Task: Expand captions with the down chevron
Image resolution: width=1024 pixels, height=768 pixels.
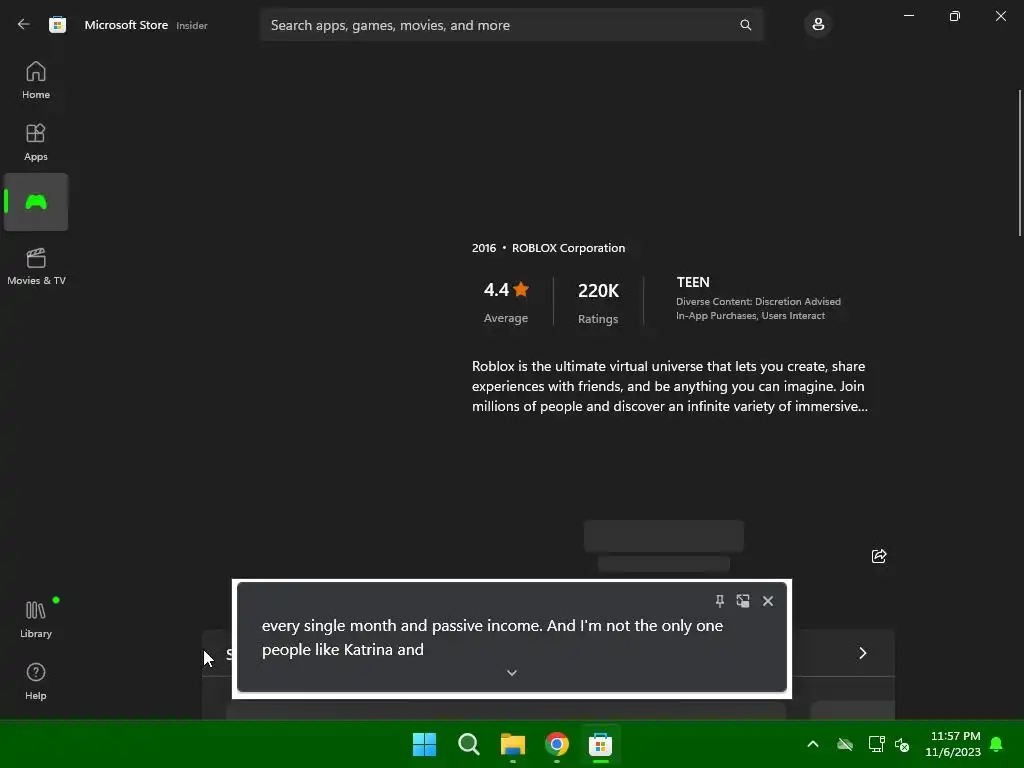Action: coord(511,673)
